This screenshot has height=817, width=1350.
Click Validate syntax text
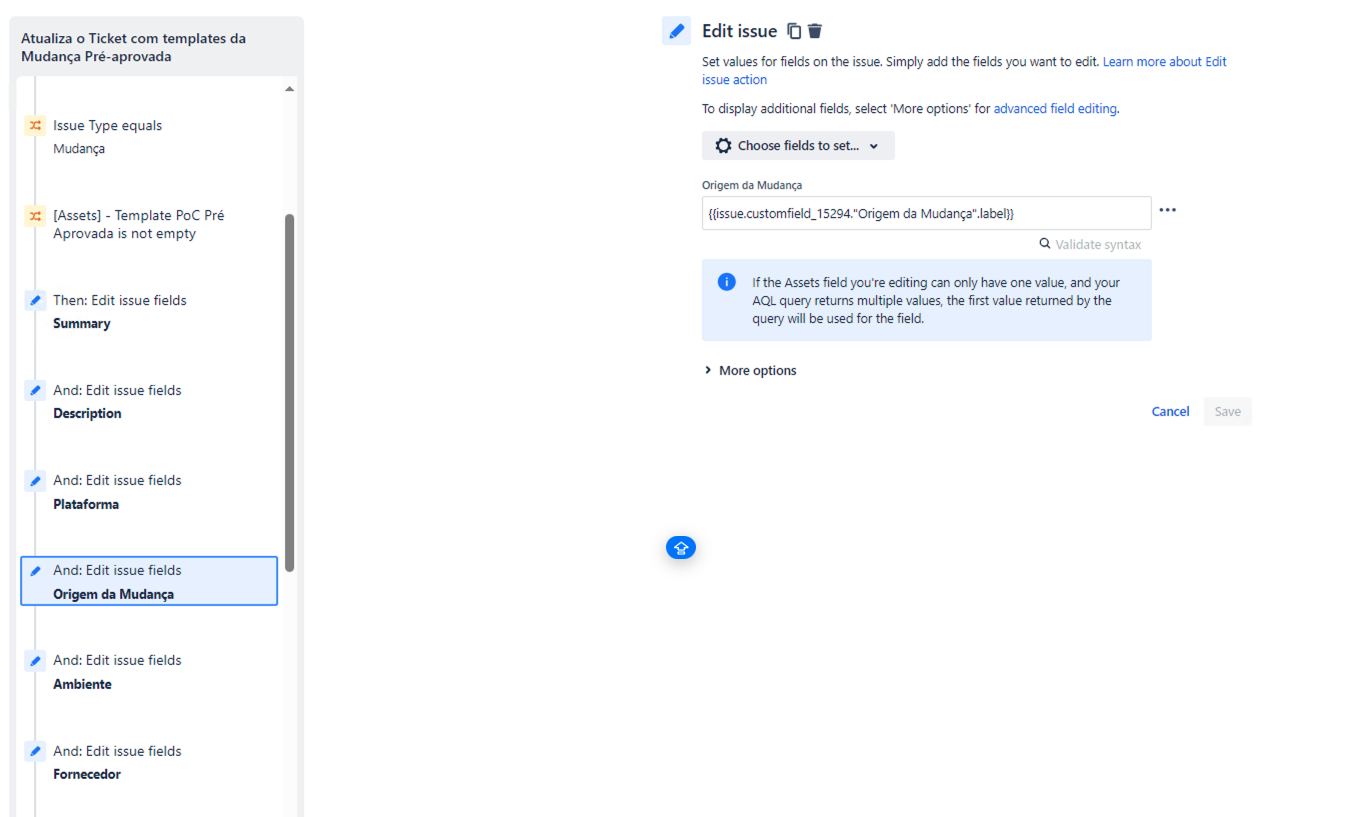[x=1098, y=244]
